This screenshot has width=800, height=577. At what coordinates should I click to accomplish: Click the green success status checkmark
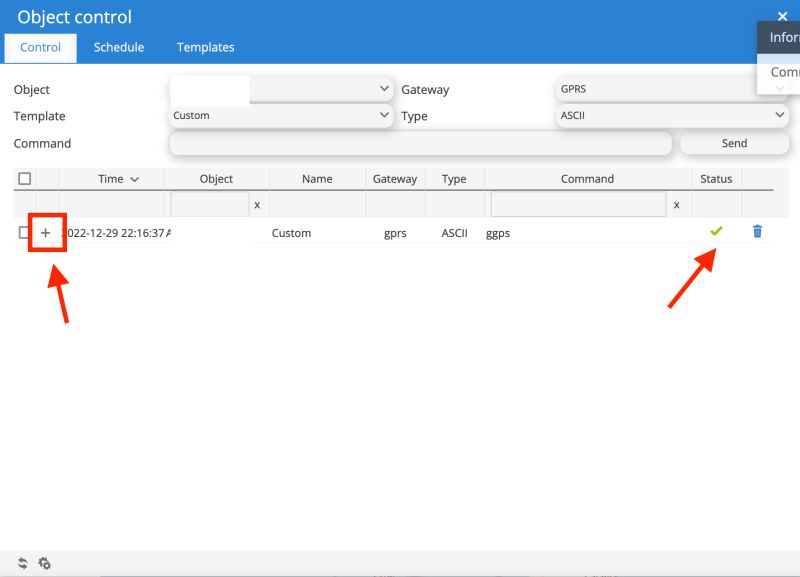point(716,230)
